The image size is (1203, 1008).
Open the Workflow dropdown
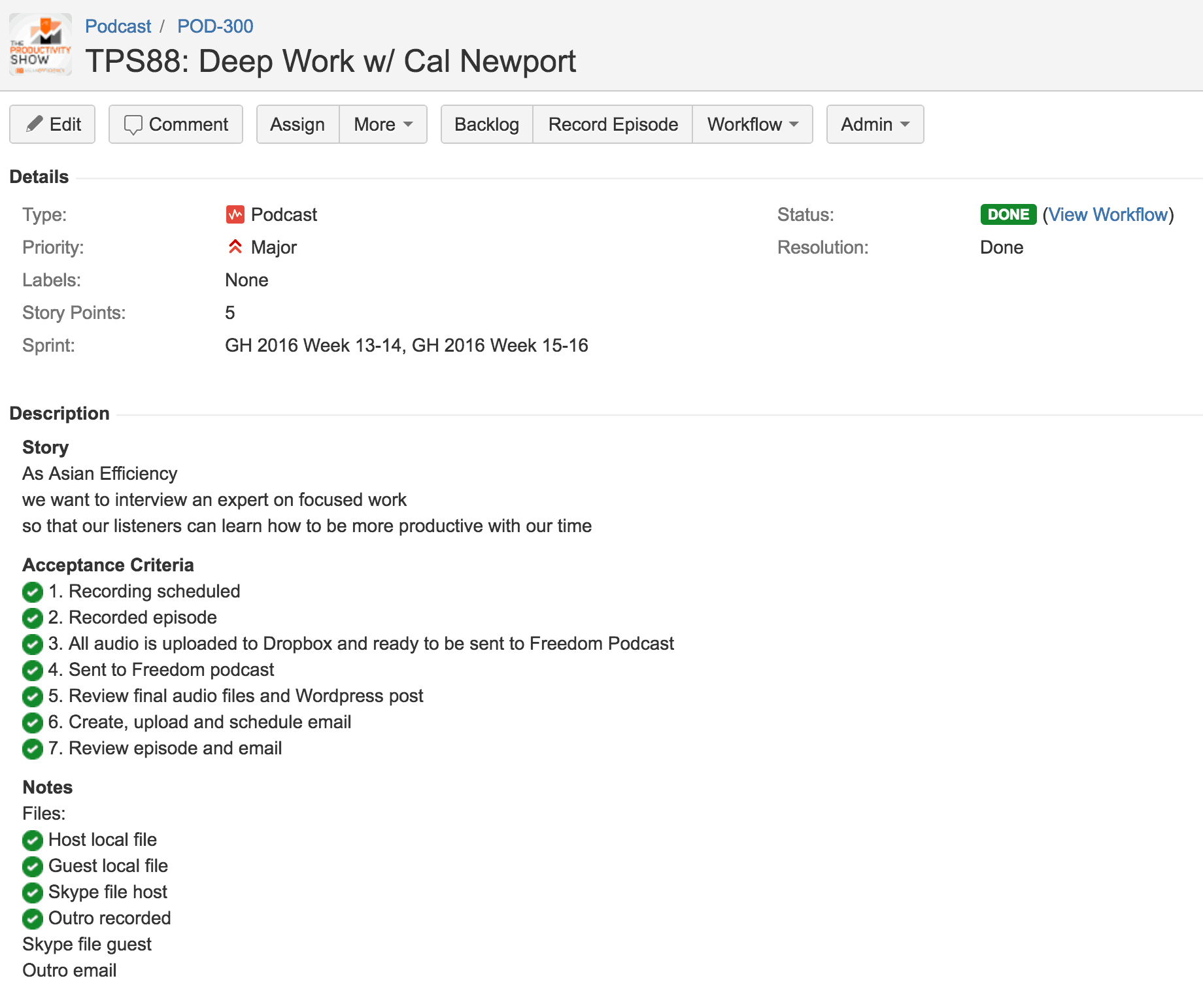coord(753,124)
